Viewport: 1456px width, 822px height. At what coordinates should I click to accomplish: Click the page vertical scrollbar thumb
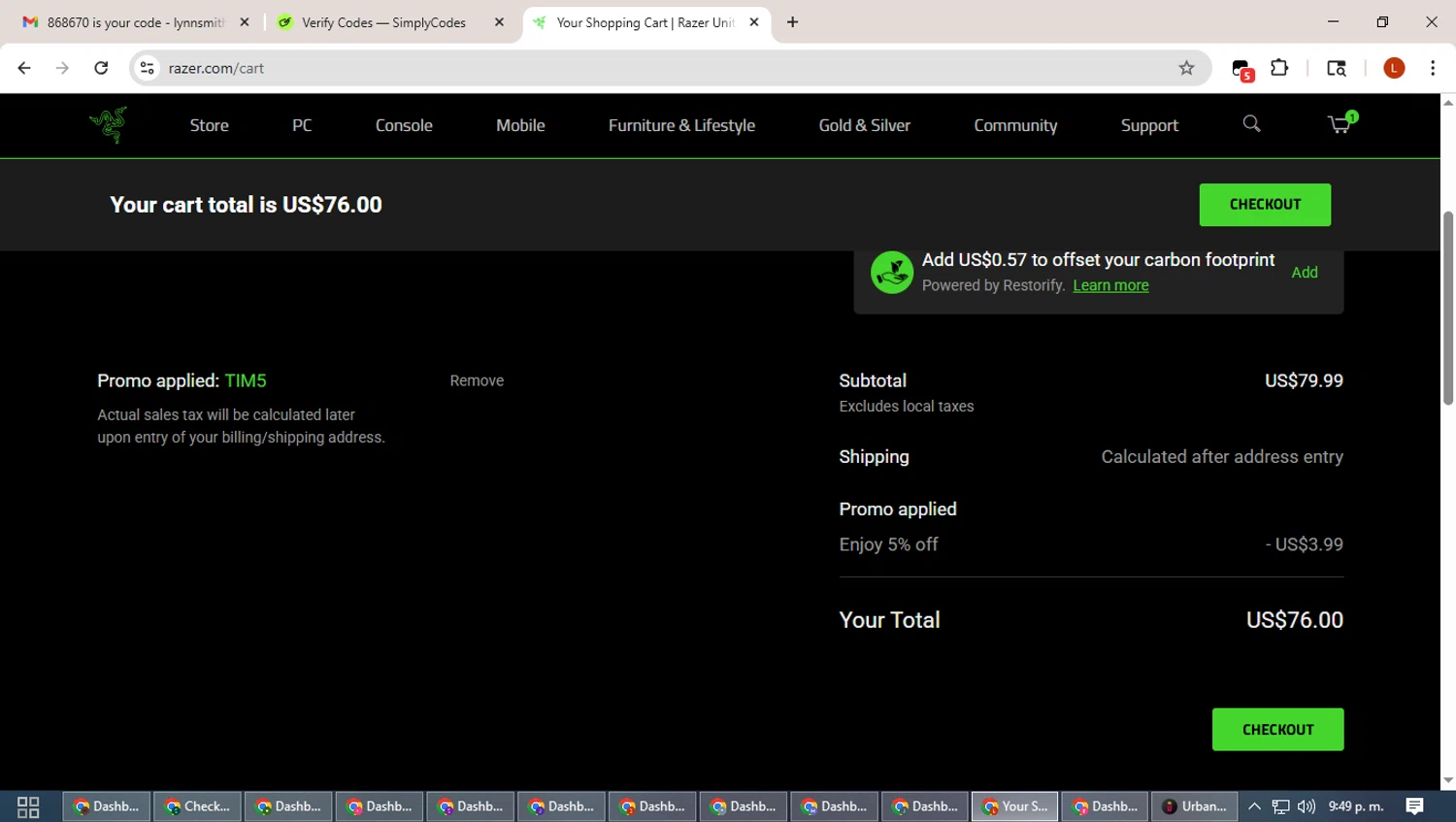pyautogui.click(x=1448, y=308)
